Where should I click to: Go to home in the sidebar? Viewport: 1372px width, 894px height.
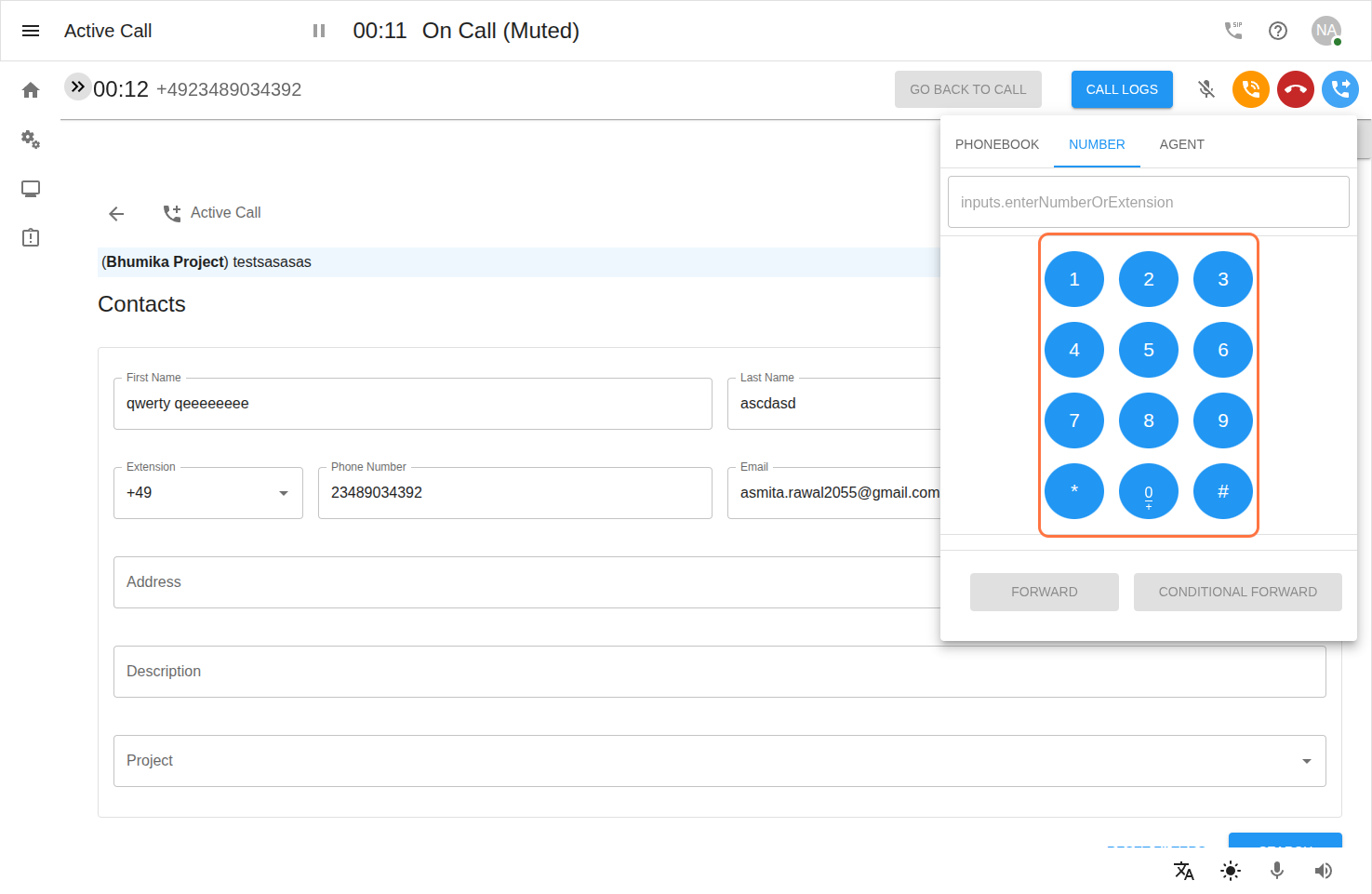tap(31, 90)
